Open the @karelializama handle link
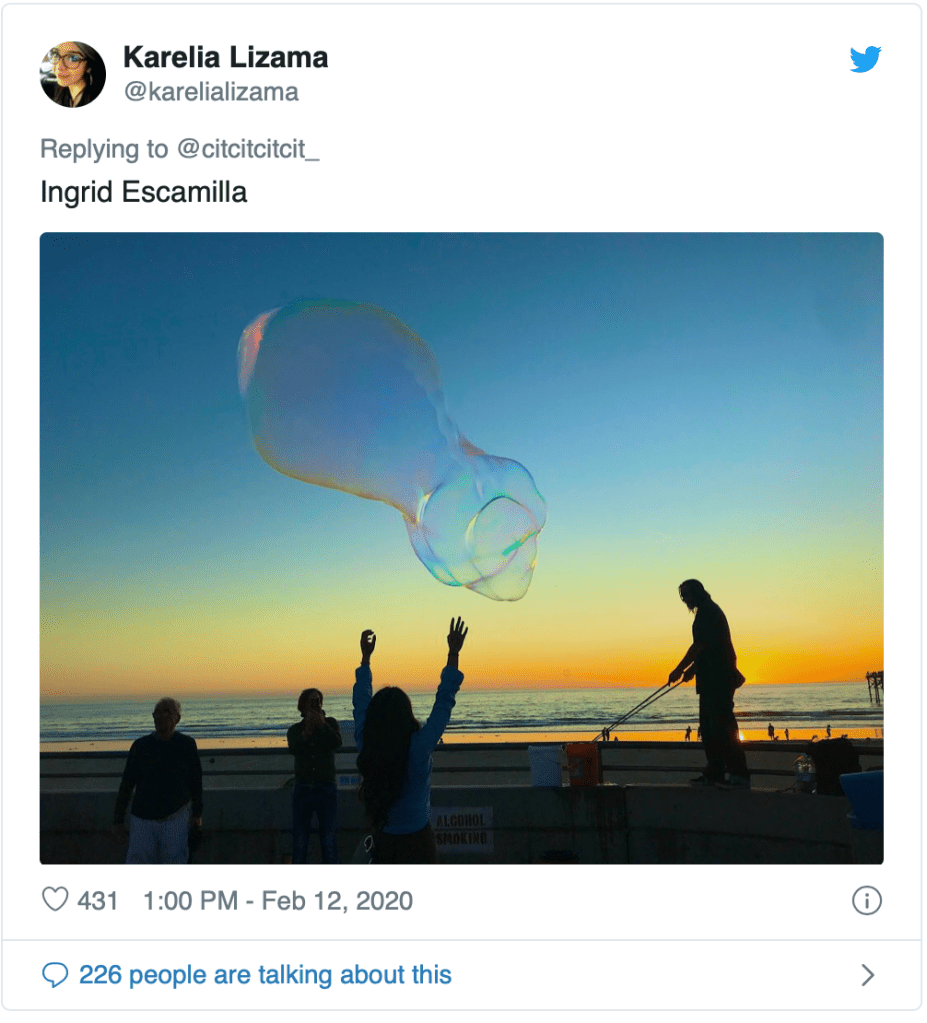Viewport: 927px width, 1023px height. point(210,92)
